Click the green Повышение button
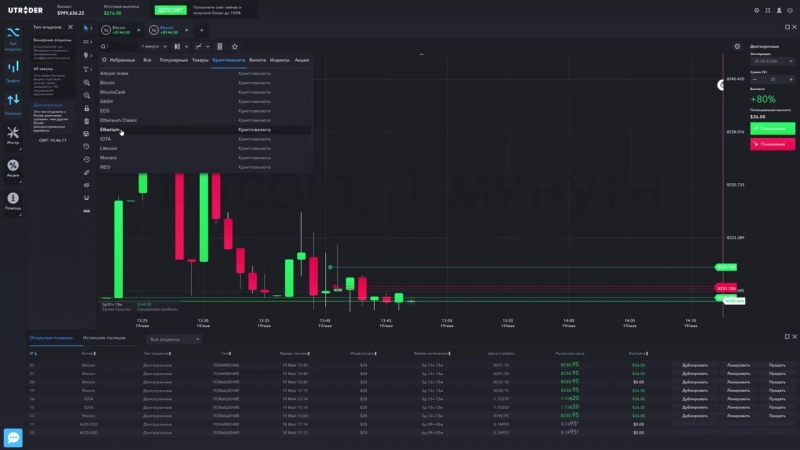The height and width of the screenshot is (450, 800). tap(772, 129)
